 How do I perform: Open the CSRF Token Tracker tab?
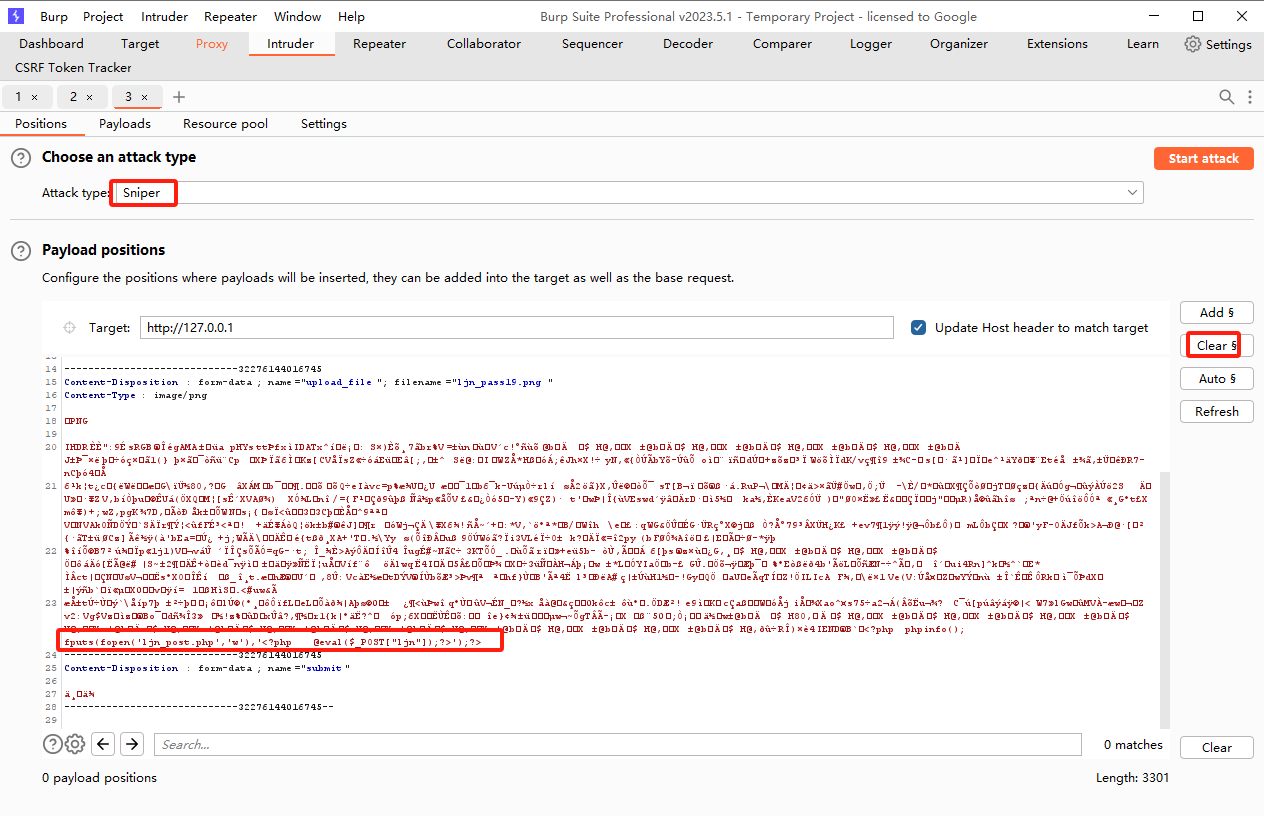tap(73, 68)
